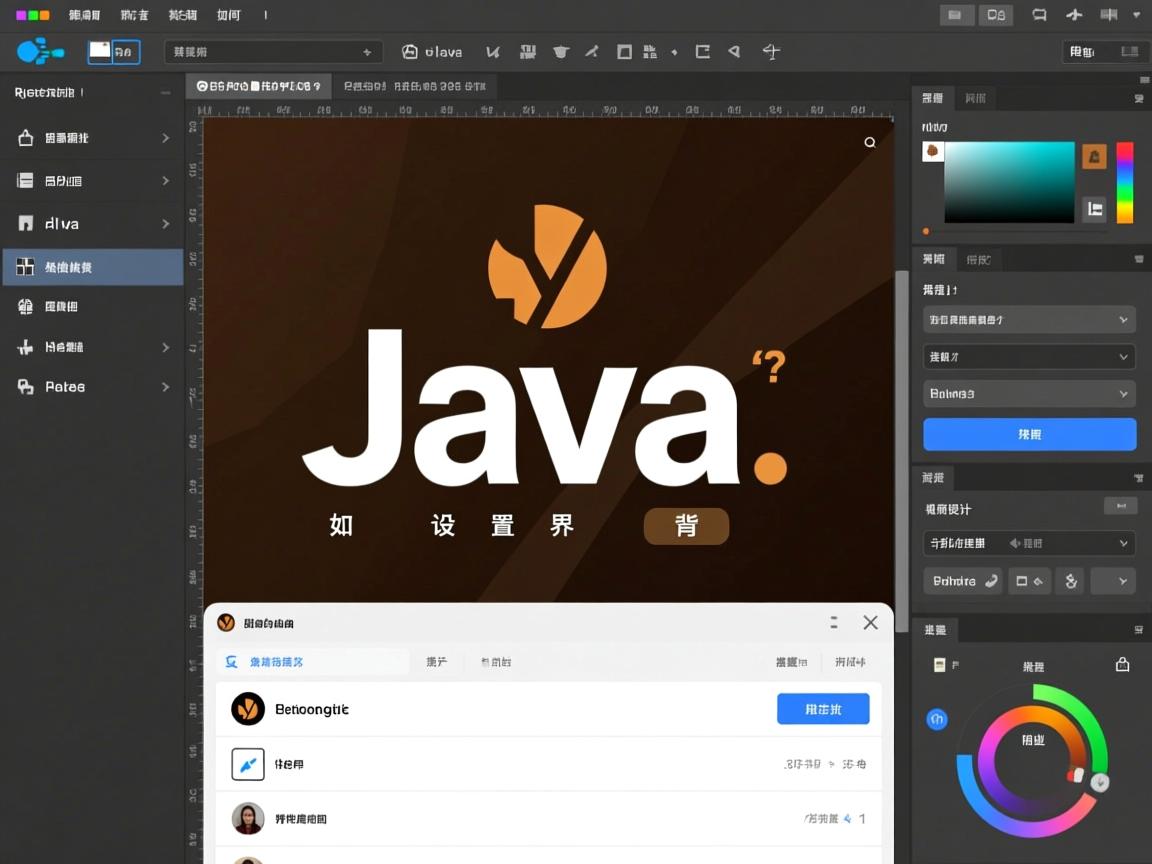Expand the Petes section in the left sidebar
This screenshot has width=1152, height=864.
92,388
